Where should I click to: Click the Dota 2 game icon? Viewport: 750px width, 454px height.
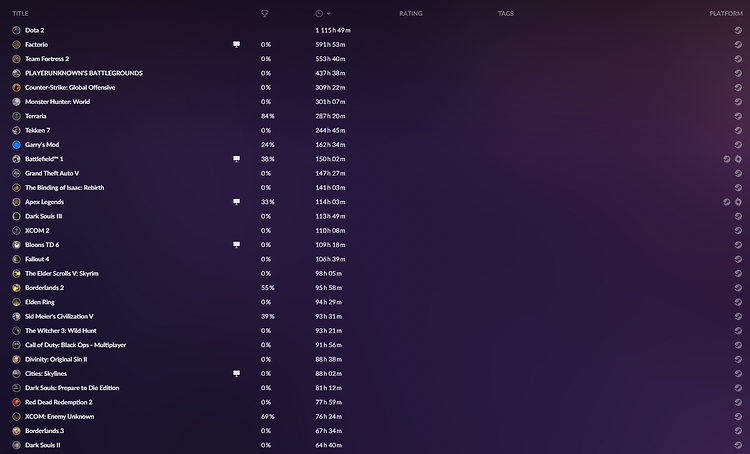pos(16,30)
